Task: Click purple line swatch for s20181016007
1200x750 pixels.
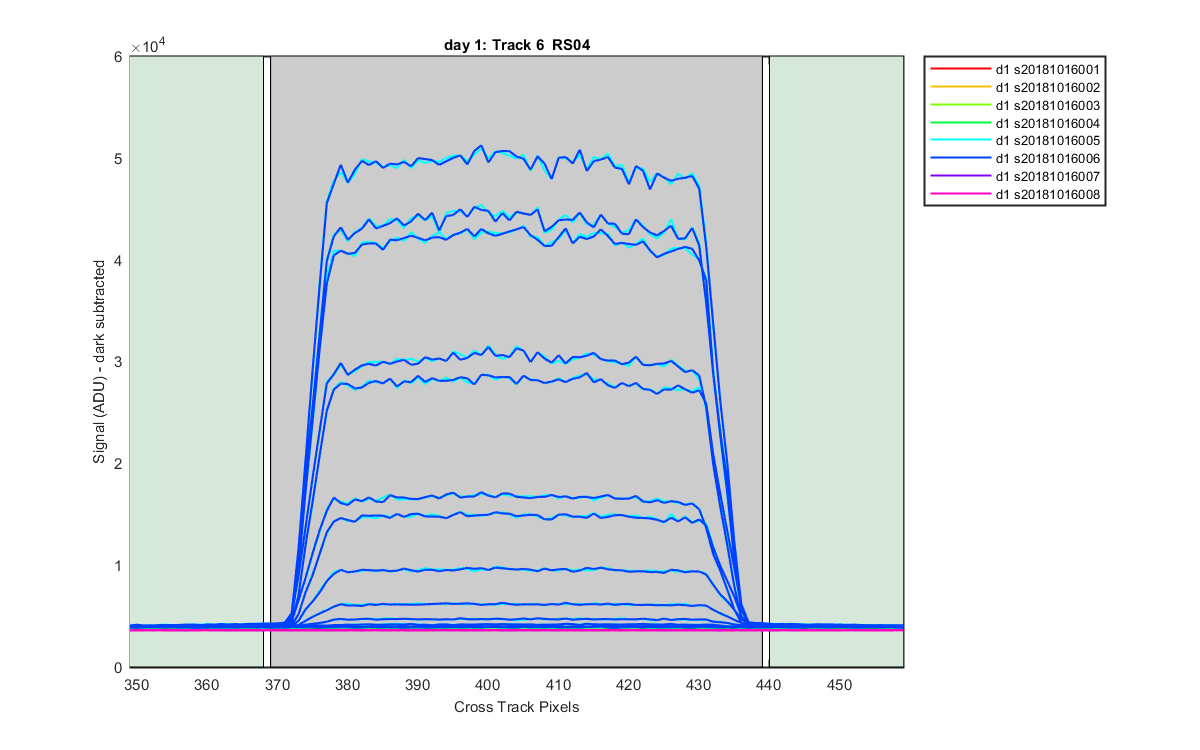Action: tap(960, 177)
